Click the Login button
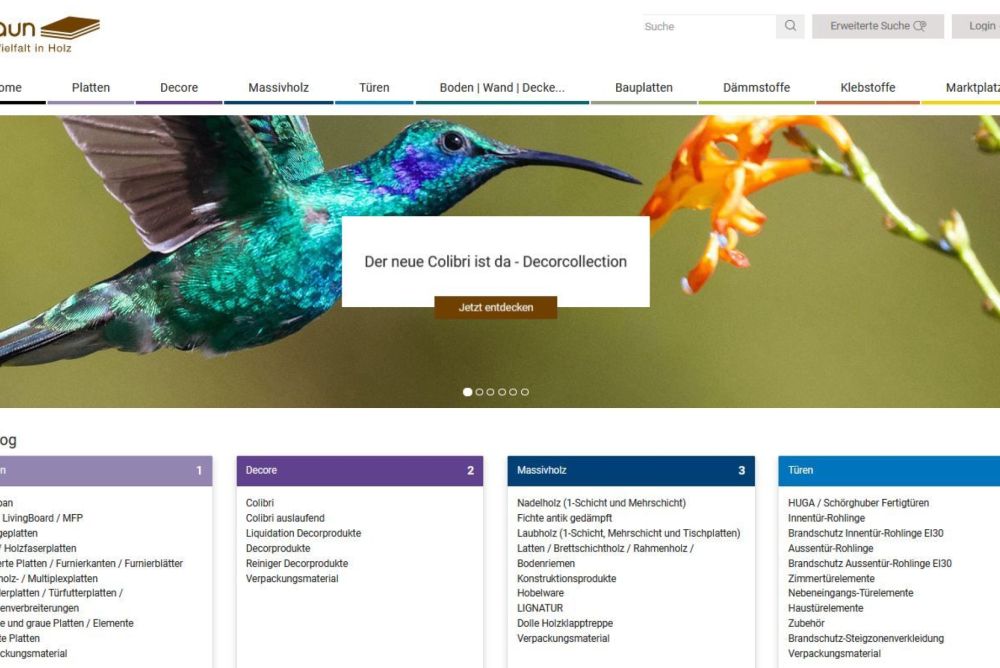Image resolution: width=1000 pixels, height=668 pixels. (977, 26)
